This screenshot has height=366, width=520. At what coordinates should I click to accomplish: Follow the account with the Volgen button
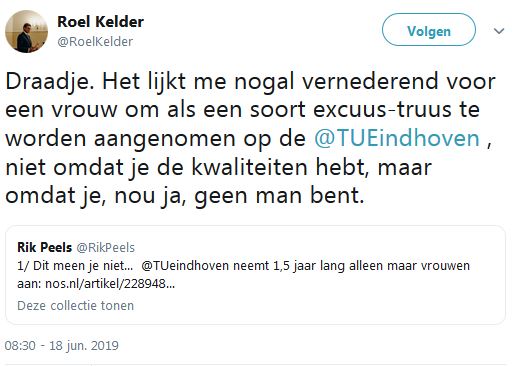[429, 30]
